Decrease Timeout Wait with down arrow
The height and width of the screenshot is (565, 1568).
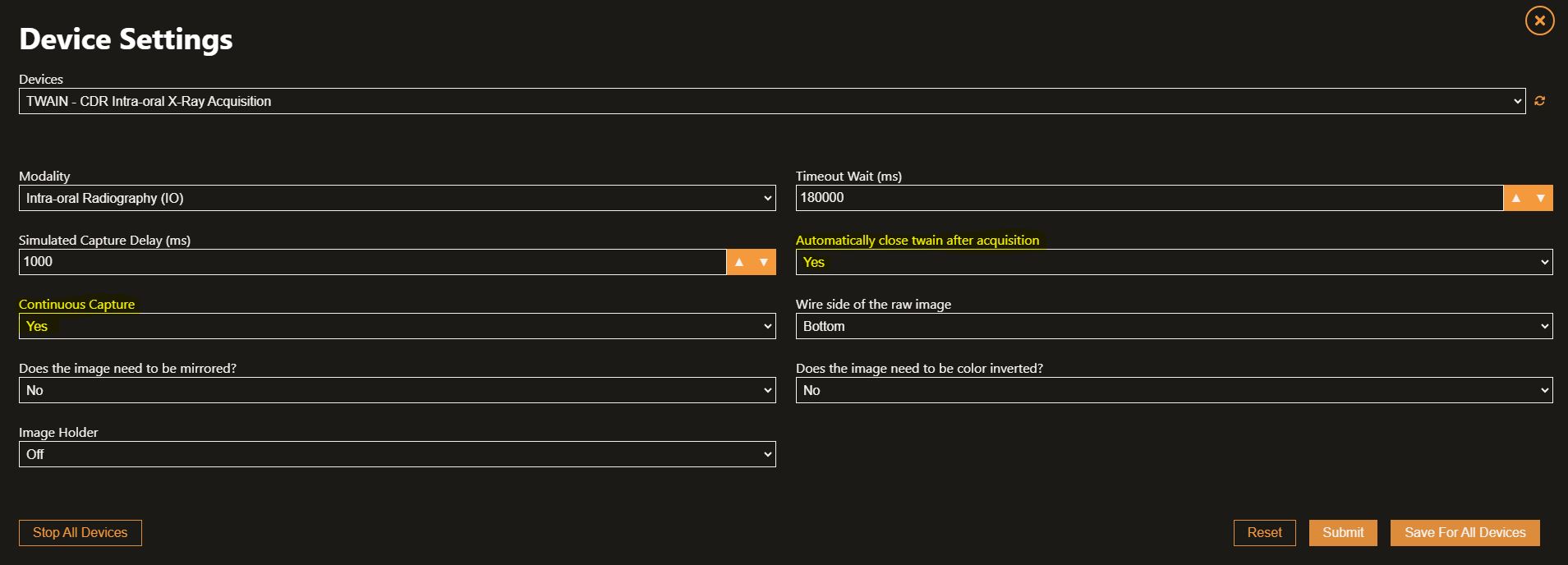[x=1541, y=198]
